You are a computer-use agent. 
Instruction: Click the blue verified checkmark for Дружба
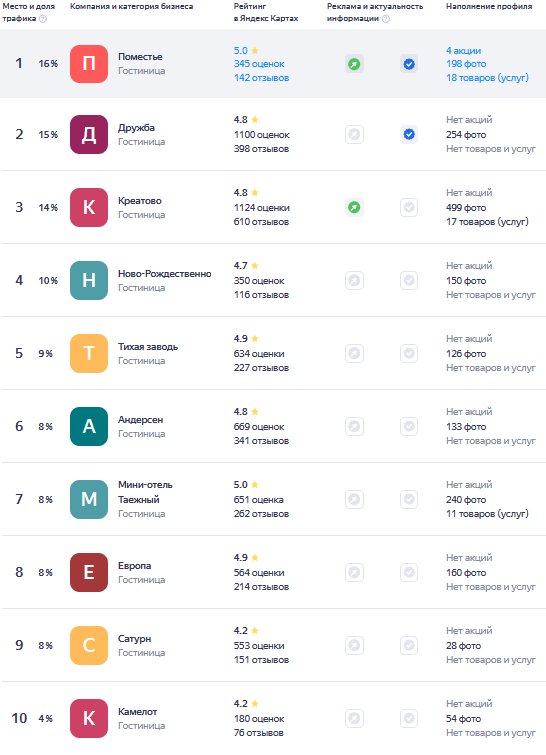(x=409, y=134)
